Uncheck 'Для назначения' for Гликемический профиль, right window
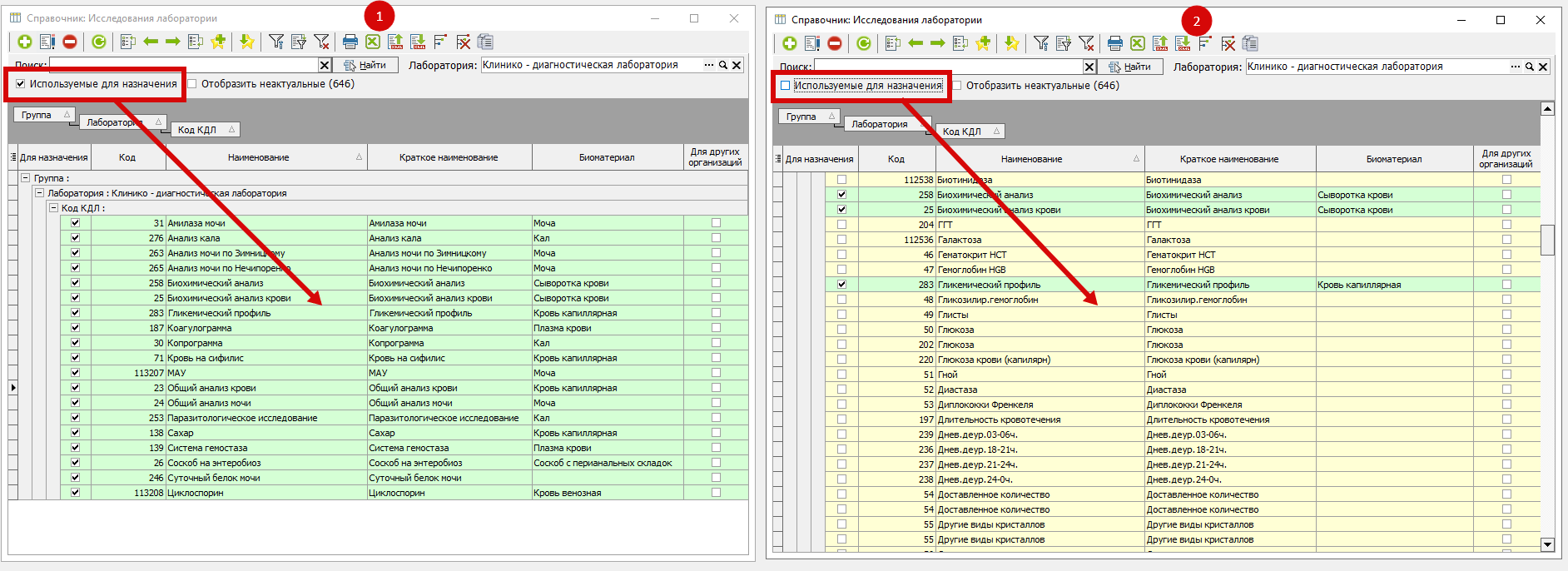Image resolution: width=1568 pixels, height=571 pixels. [841, 285]
